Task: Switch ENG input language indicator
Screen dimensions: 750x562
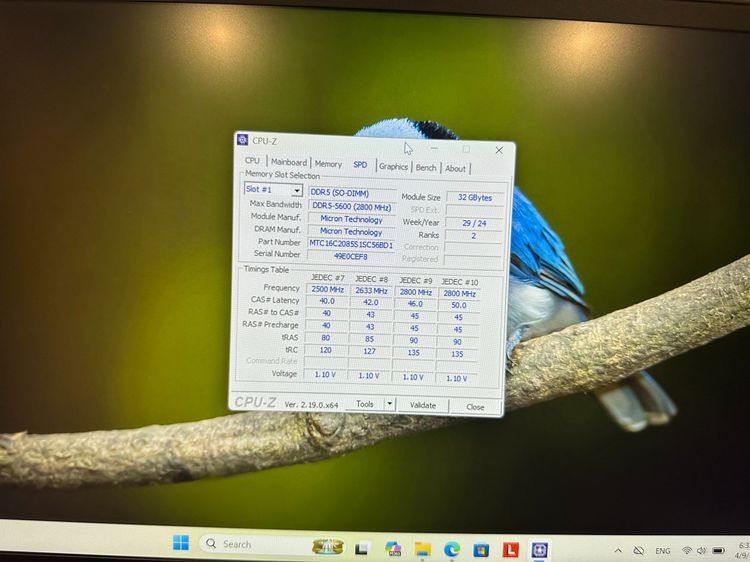Action: click(662, 551)
